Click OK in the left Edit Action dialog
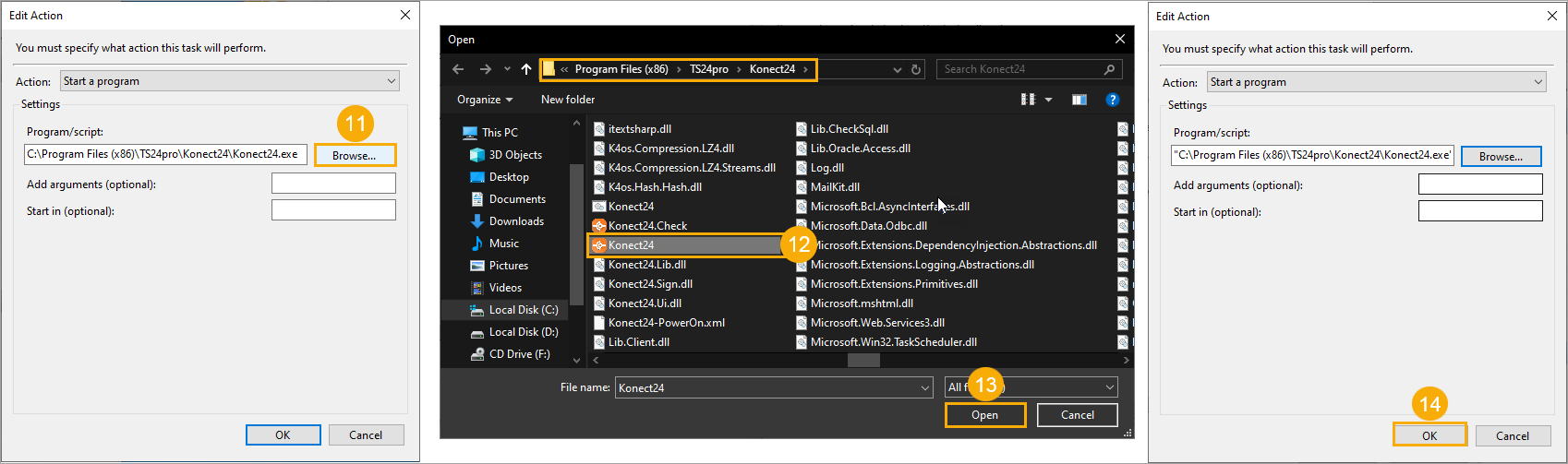This screenshot has width=1568, height=464. [283, 435]
